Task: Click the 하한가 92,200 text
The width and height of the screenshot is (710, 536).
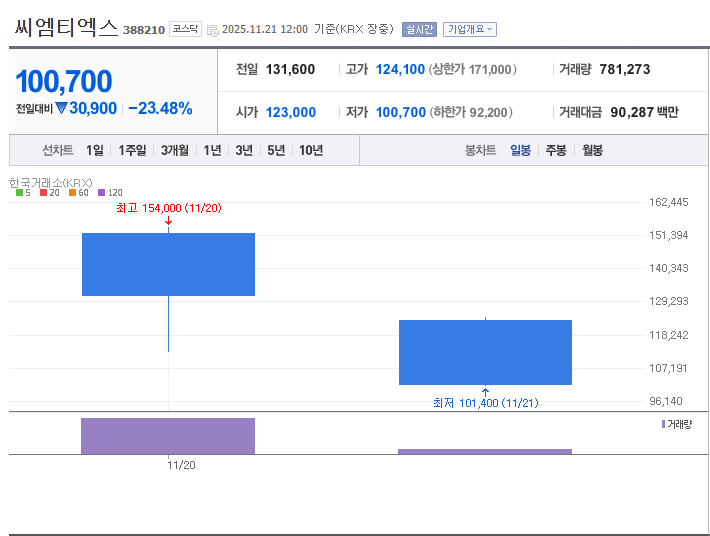Action: 471,112
